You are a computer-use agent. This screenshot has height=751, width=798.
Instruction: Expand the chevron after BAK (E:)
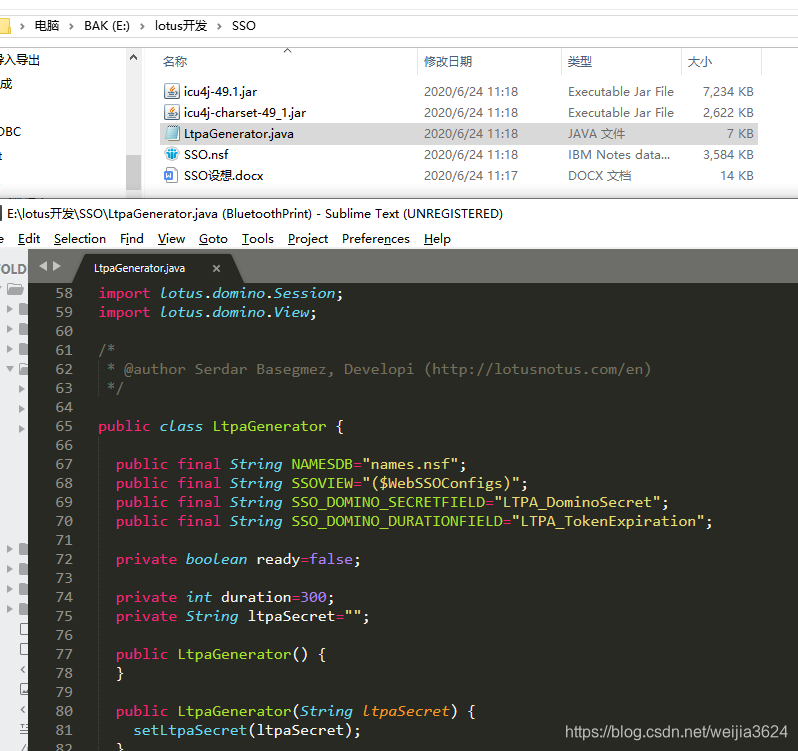tap(142, 26)
